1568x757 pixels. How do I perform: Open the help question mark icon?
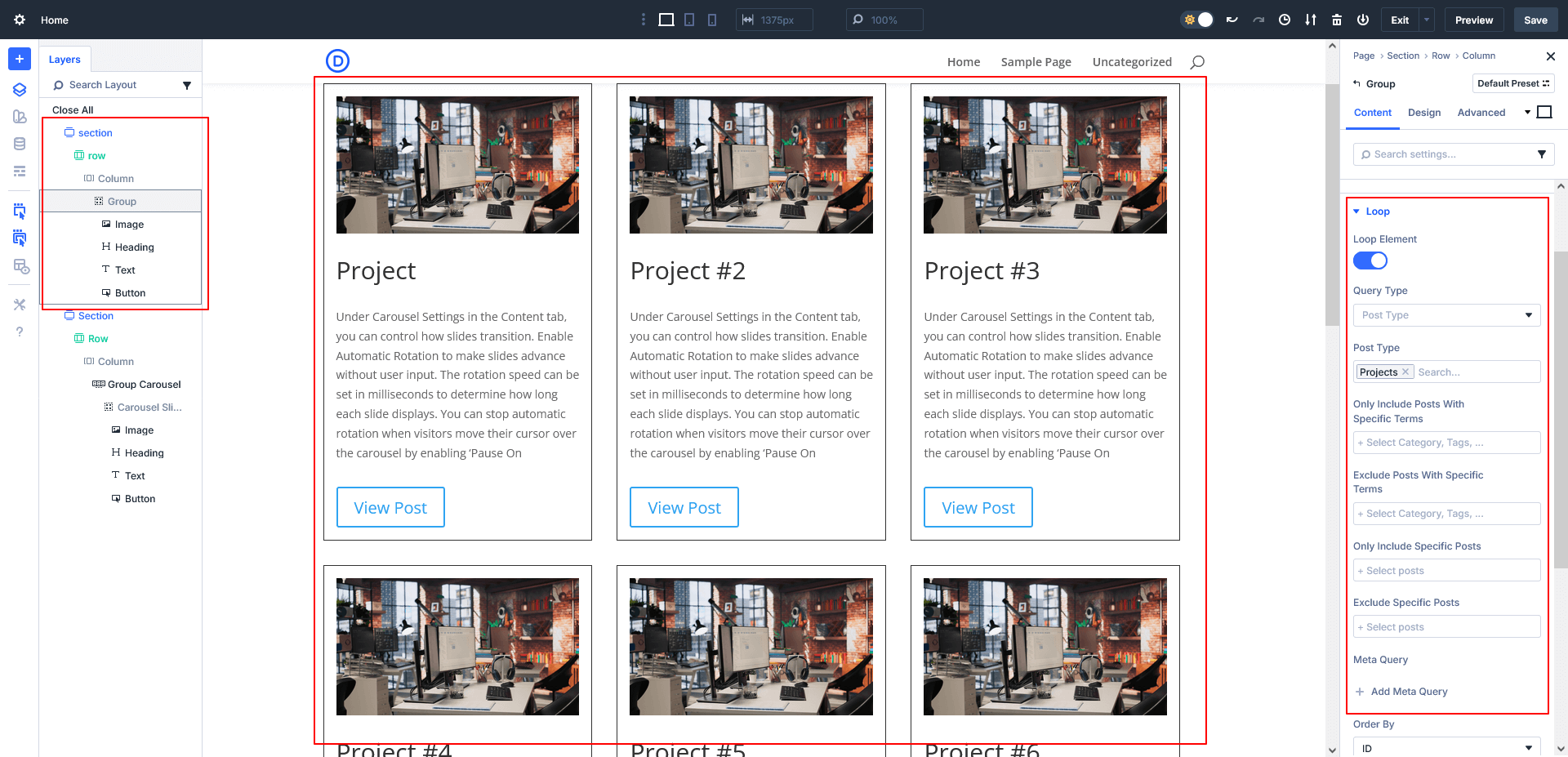point(20,332)
